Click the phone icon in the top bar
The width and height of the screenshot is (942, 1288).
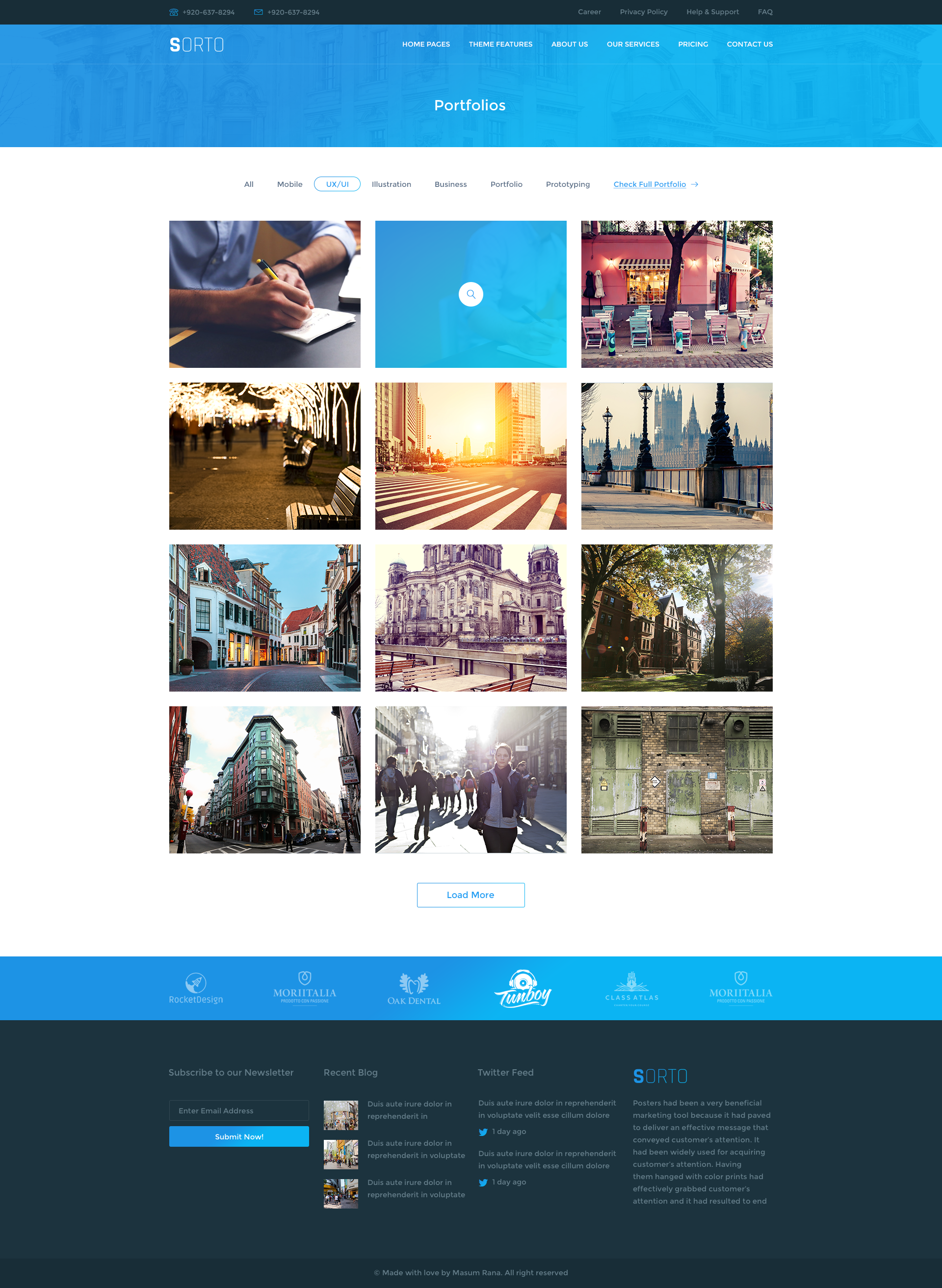coord(174,12)
